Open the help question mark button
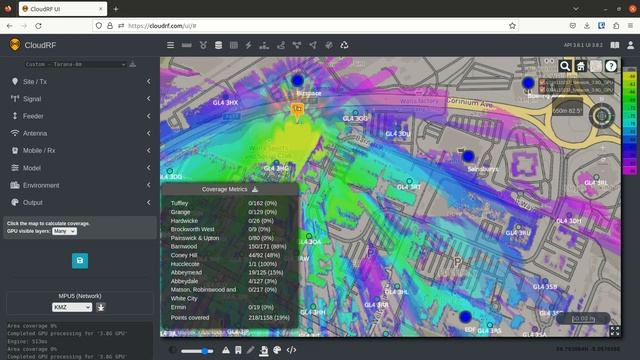 coord(611,66)
